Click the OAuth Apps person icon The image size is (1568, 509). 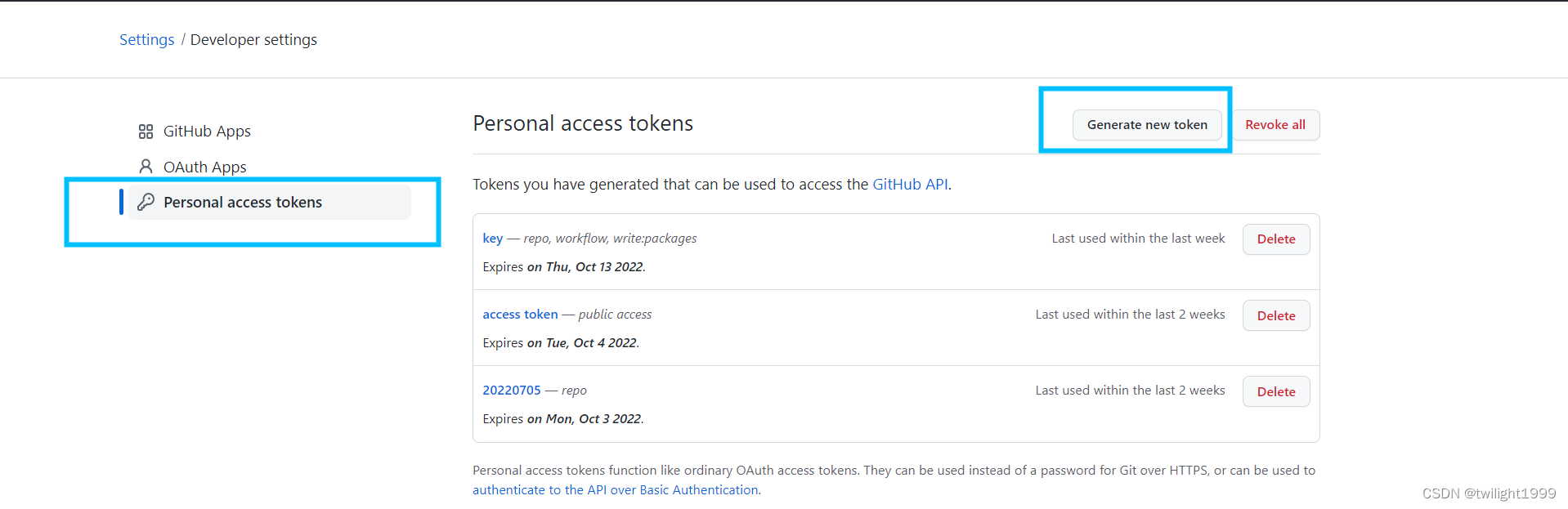(146, 167)
